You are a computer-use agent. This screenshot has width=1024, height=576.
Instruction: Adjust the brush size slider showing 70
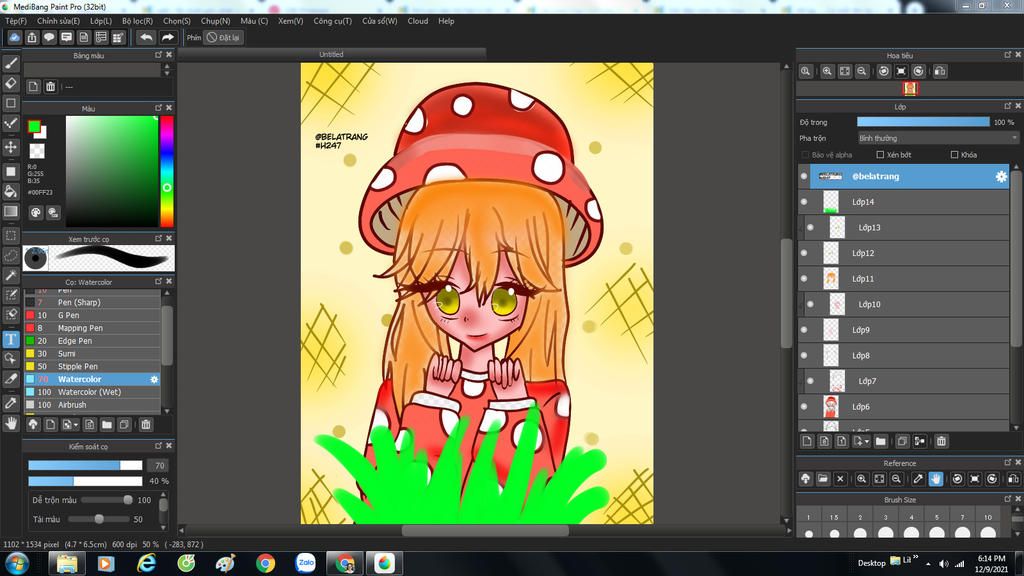[x=85, y=466]
